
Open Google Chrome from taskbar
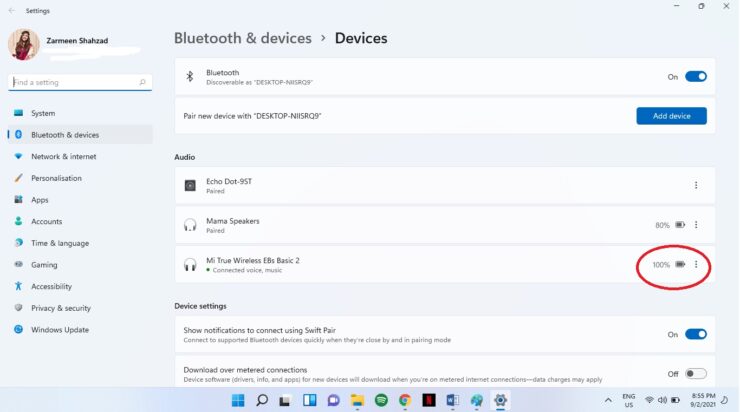coord(405,400)
